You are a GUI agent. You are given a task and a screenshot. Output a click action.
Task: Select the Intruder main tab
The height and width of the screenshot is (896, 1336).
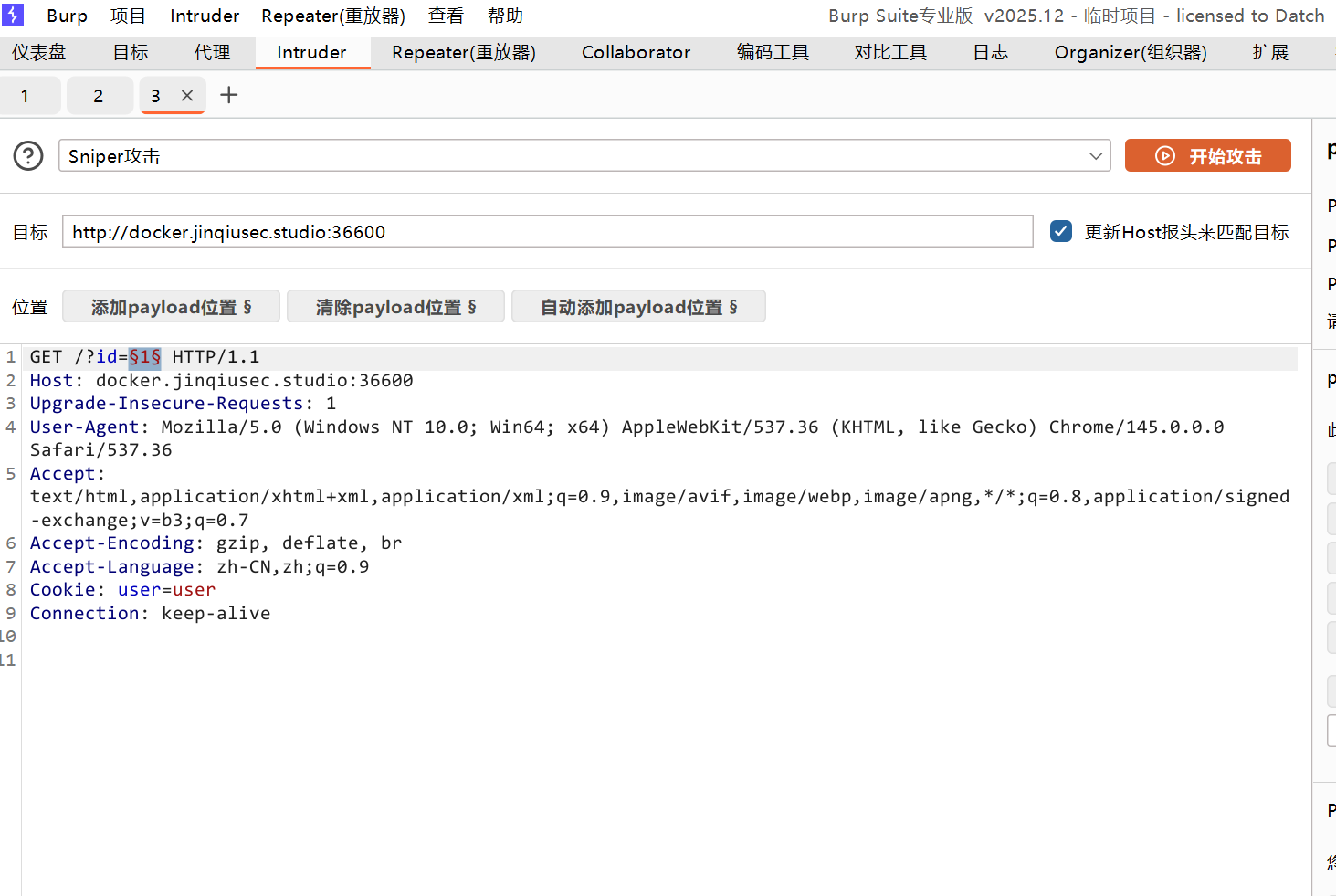[x=311, y=52]
